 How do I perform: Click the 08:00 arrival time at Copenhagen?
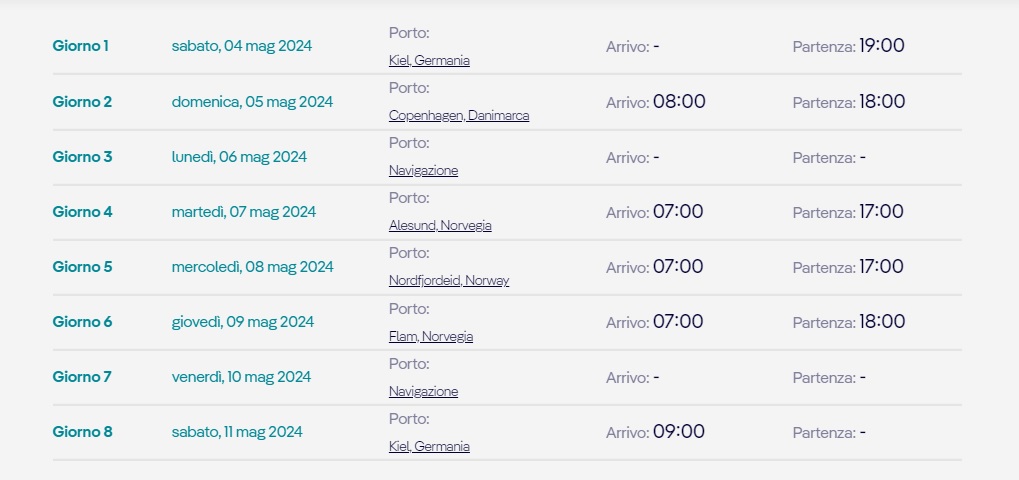(679, 101)
